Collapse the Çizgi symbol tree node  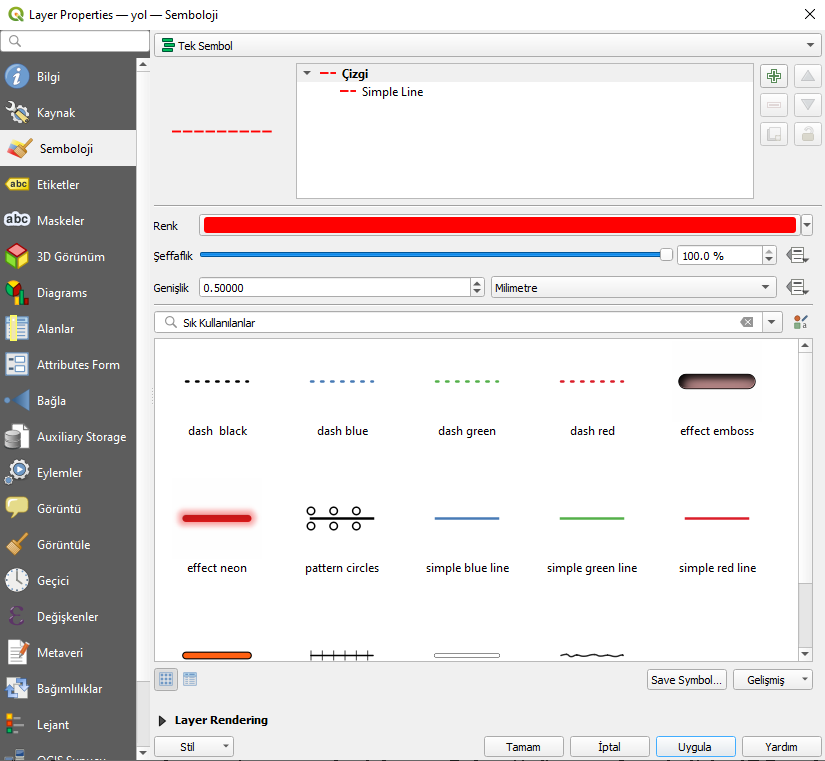[x=307, y=73]
